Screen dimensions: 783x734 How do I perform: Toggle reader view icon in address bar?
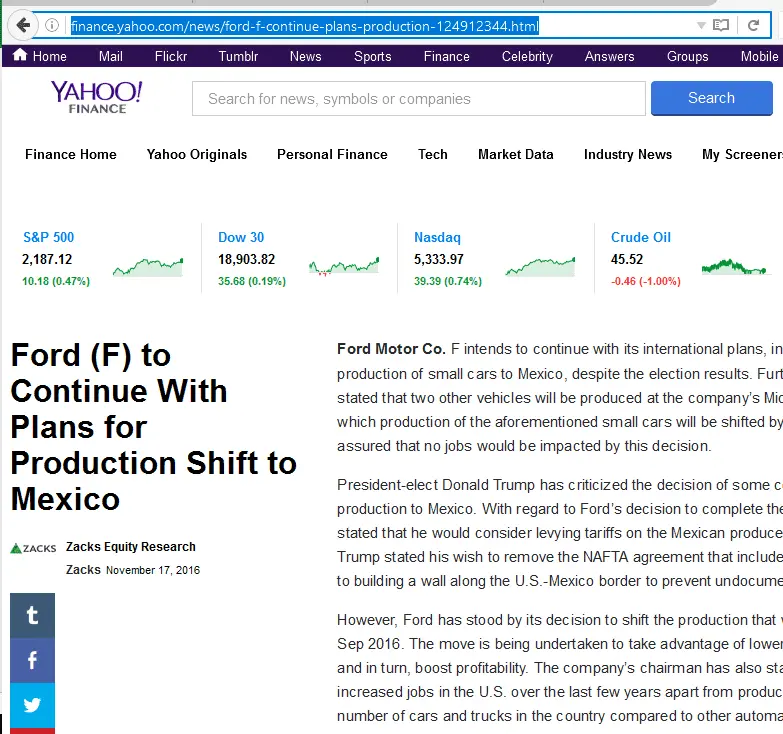(720, 25)
